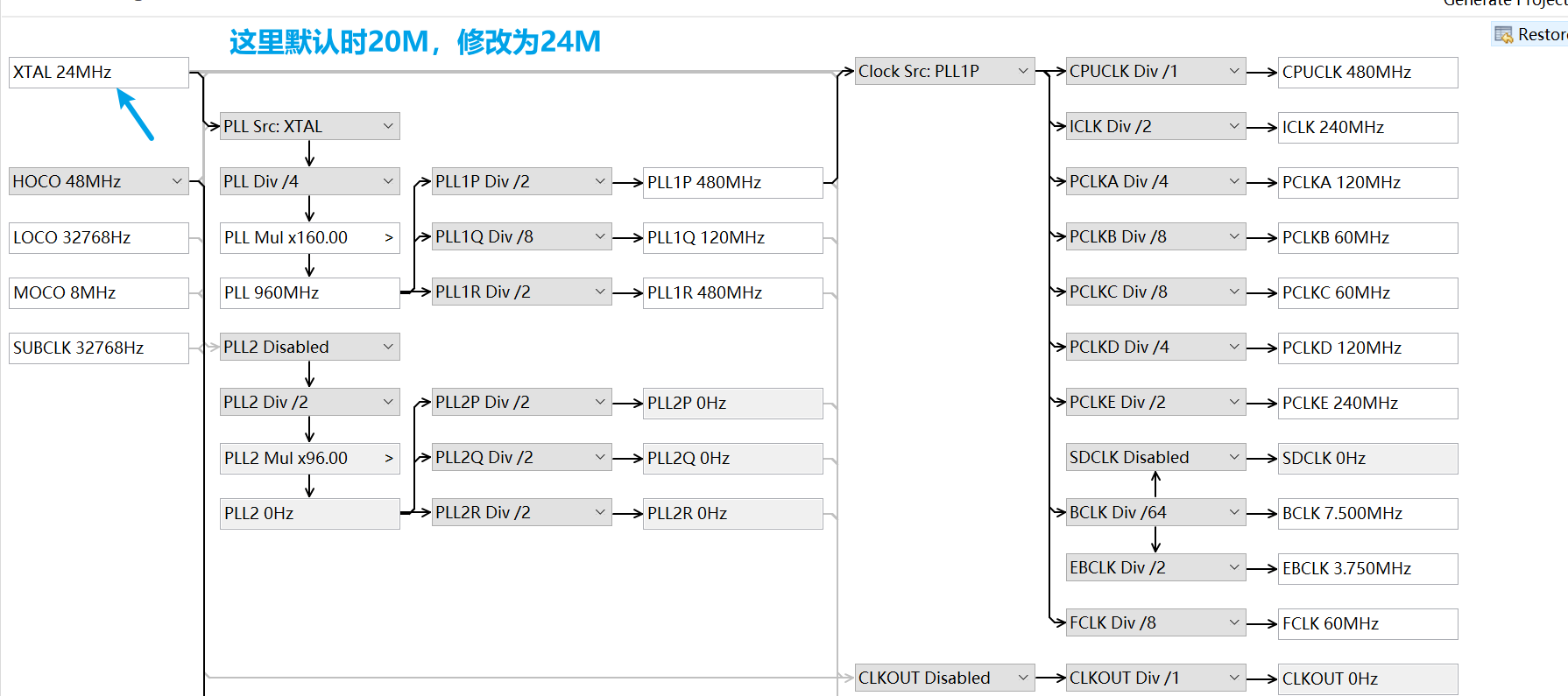Select the EBCLK 3.750MHz output box
Screen dimensions: 1568x696
coord(1368,569)
